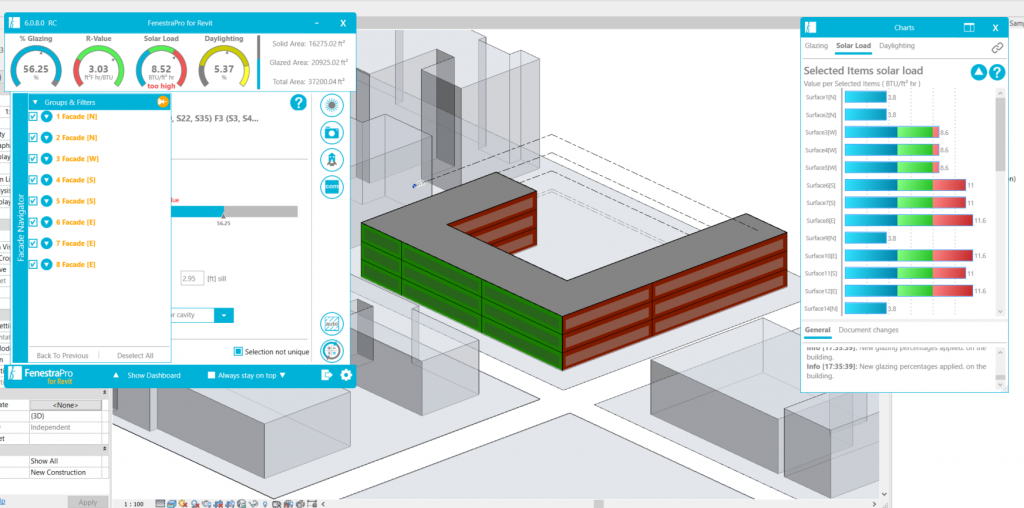Click the <None> button in Properties
This screenshot has height=508, width=1024.
click(x=65, y=405)
